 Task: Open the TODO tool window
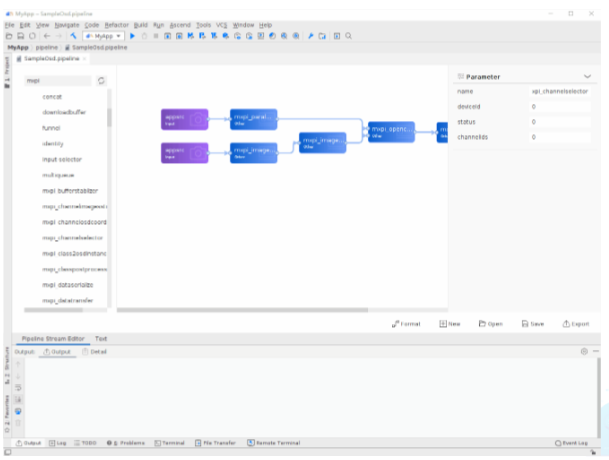tap(85, 443)
